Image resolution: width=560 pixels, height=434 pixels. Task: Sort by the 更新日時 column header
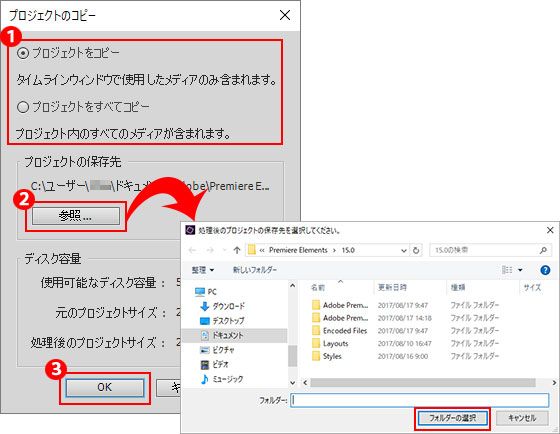point(392,288)
